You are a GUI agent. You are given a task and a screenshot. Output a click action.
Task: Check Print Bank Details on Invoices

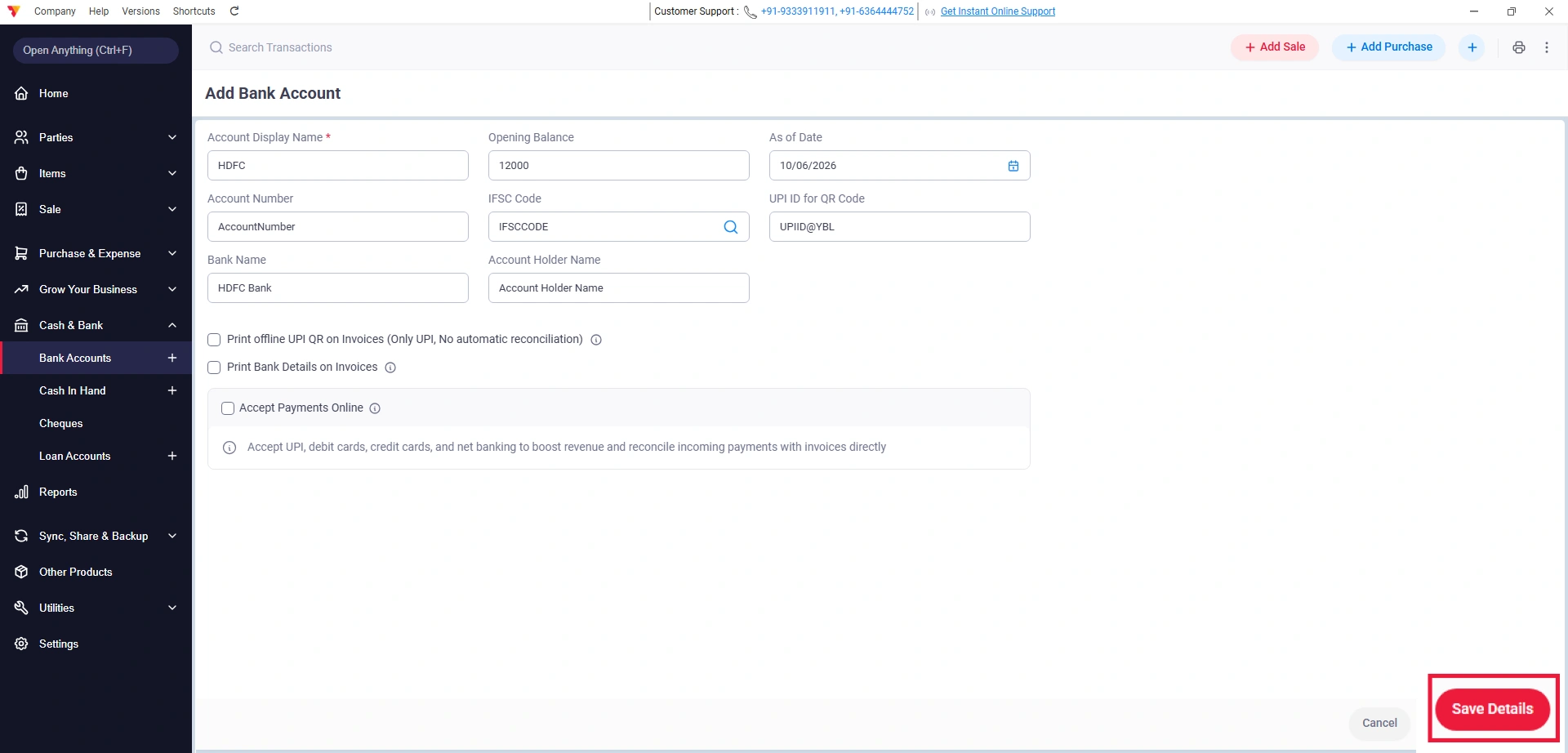tap(214, 368)
